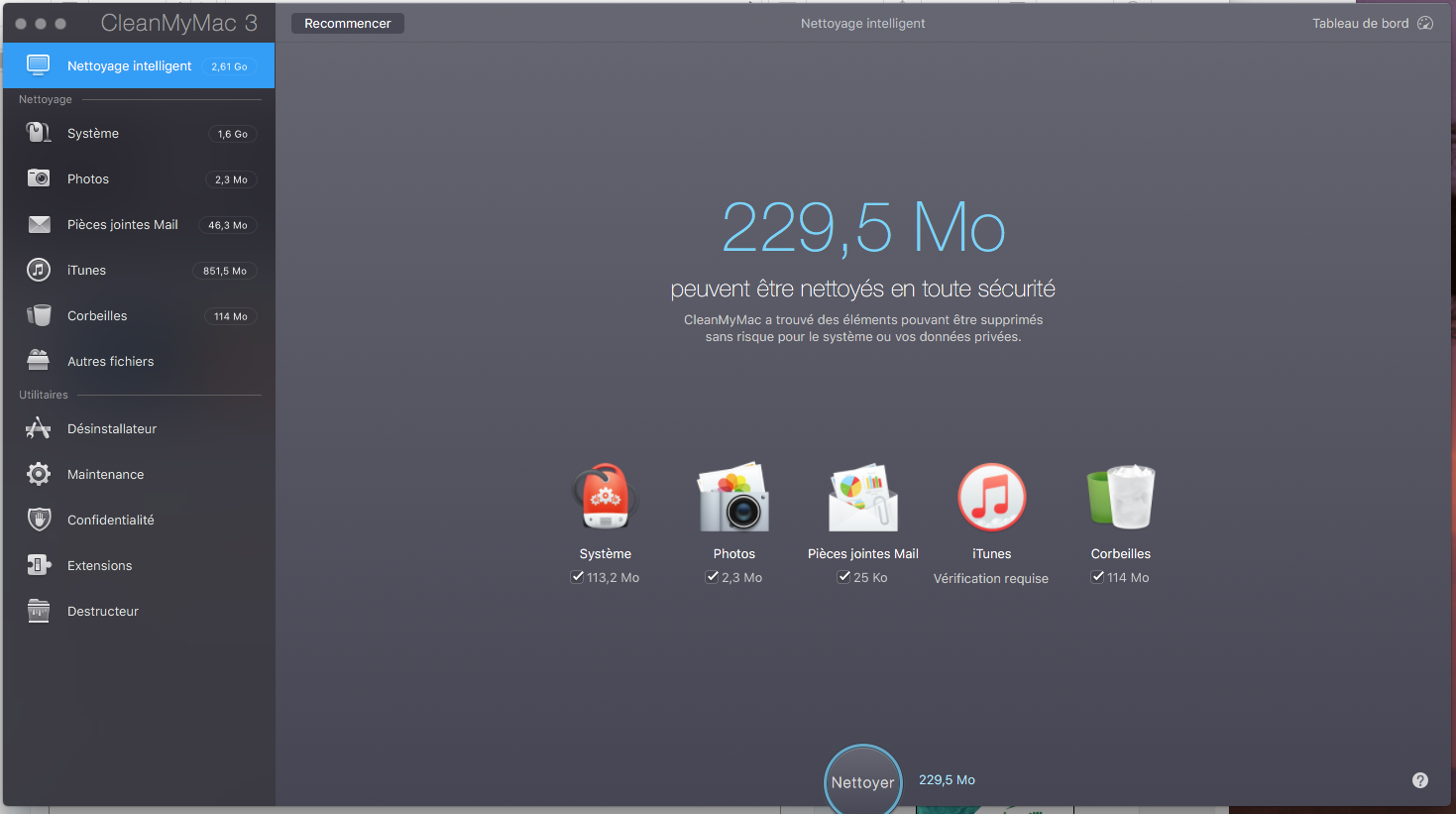Click the 2,3 Mo badge beside sidebar Photos
This screenshot has width=1456, height=814.
pos(232,179)
